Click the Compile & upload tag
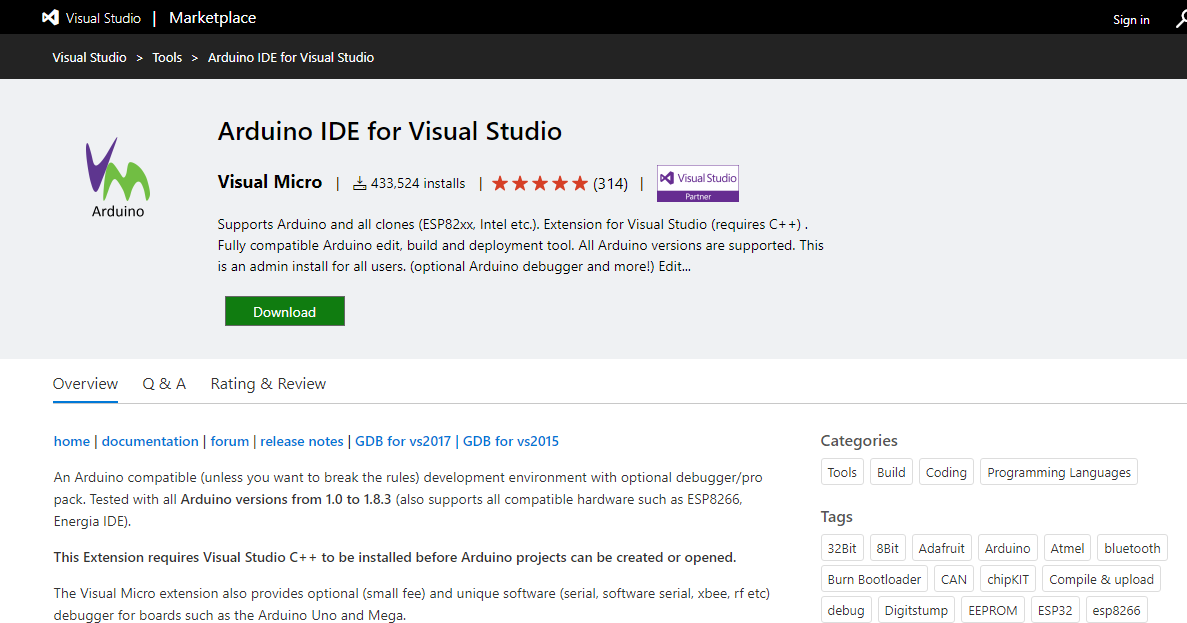 1101,579
